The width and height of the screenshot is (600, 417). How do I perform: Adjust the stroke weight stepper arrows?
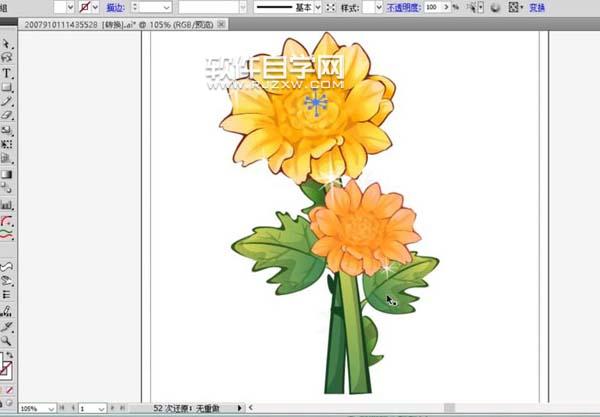135,7
